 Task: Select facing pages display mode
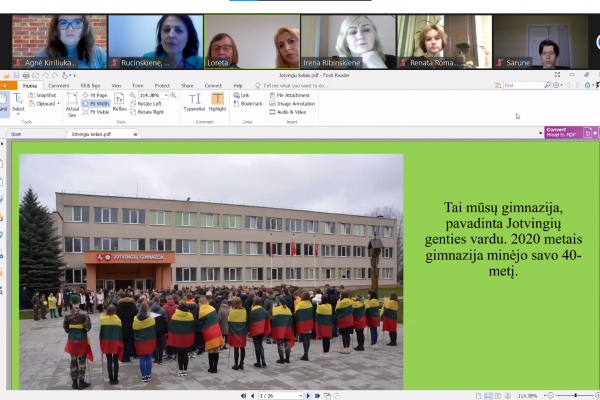(498, 396)
